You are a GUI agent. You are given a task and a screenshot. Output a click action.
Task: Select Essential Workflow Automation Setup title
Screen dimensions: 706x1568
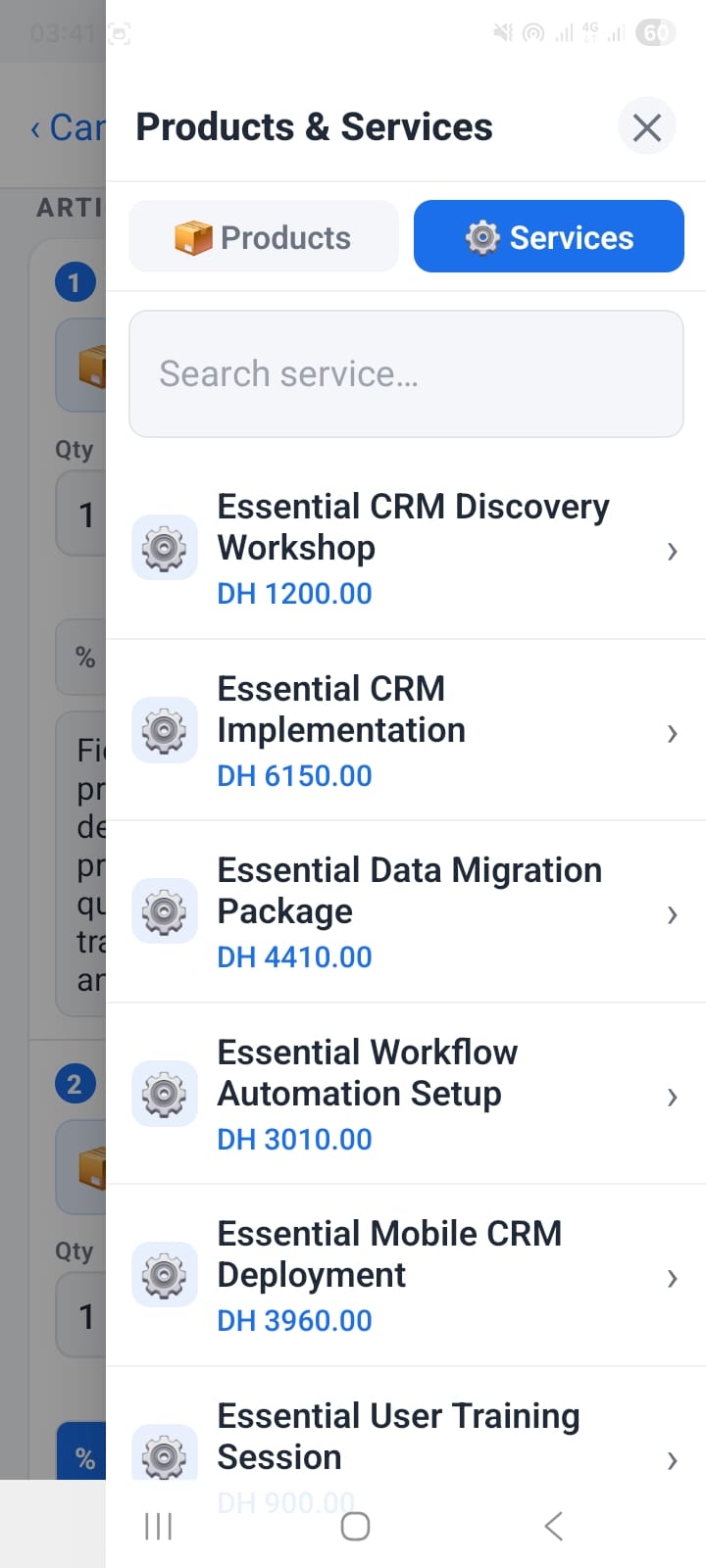(x=368, y=1073)
